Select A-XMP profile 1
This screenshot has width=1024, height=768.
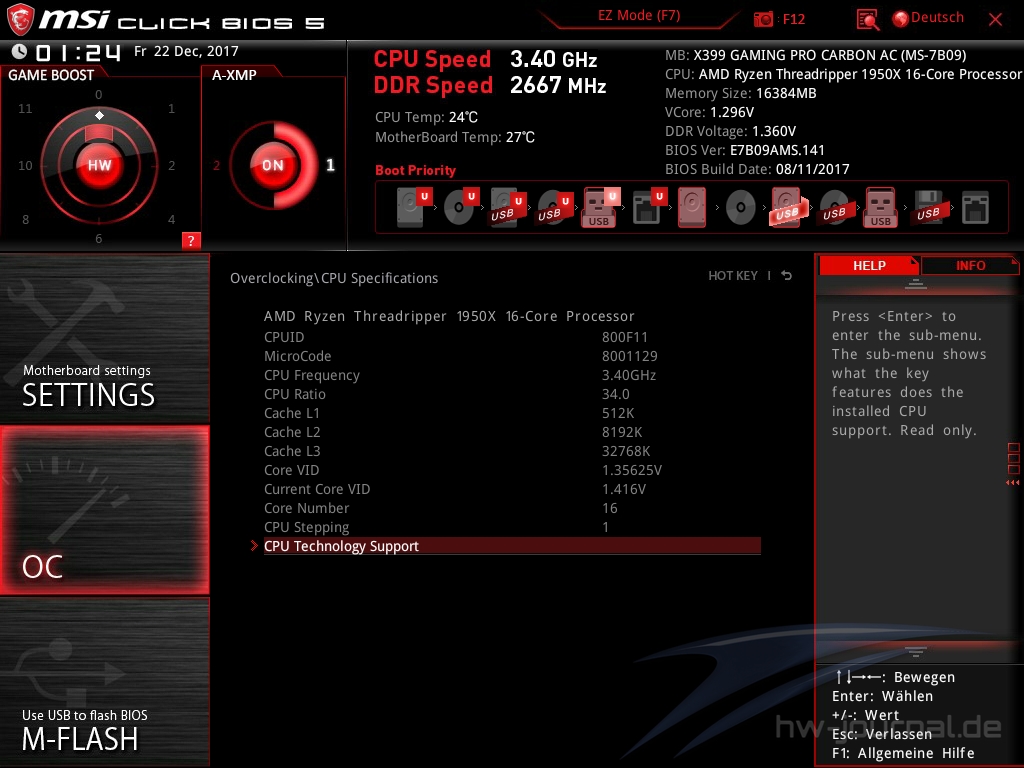330,165
